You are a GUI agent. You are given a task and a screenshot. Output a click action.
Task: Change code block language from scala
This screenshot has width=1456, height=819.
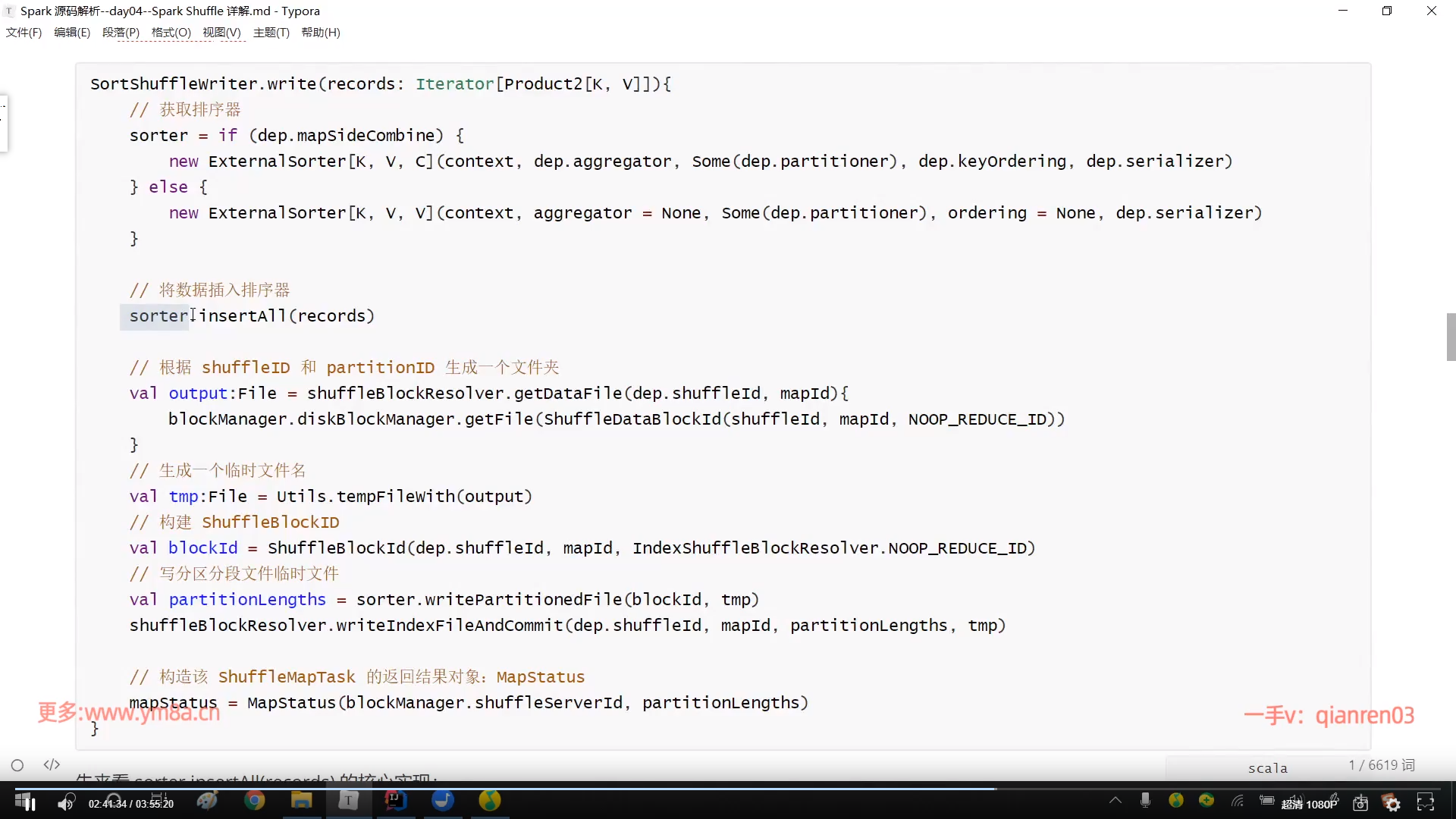tap(1267, 768)
